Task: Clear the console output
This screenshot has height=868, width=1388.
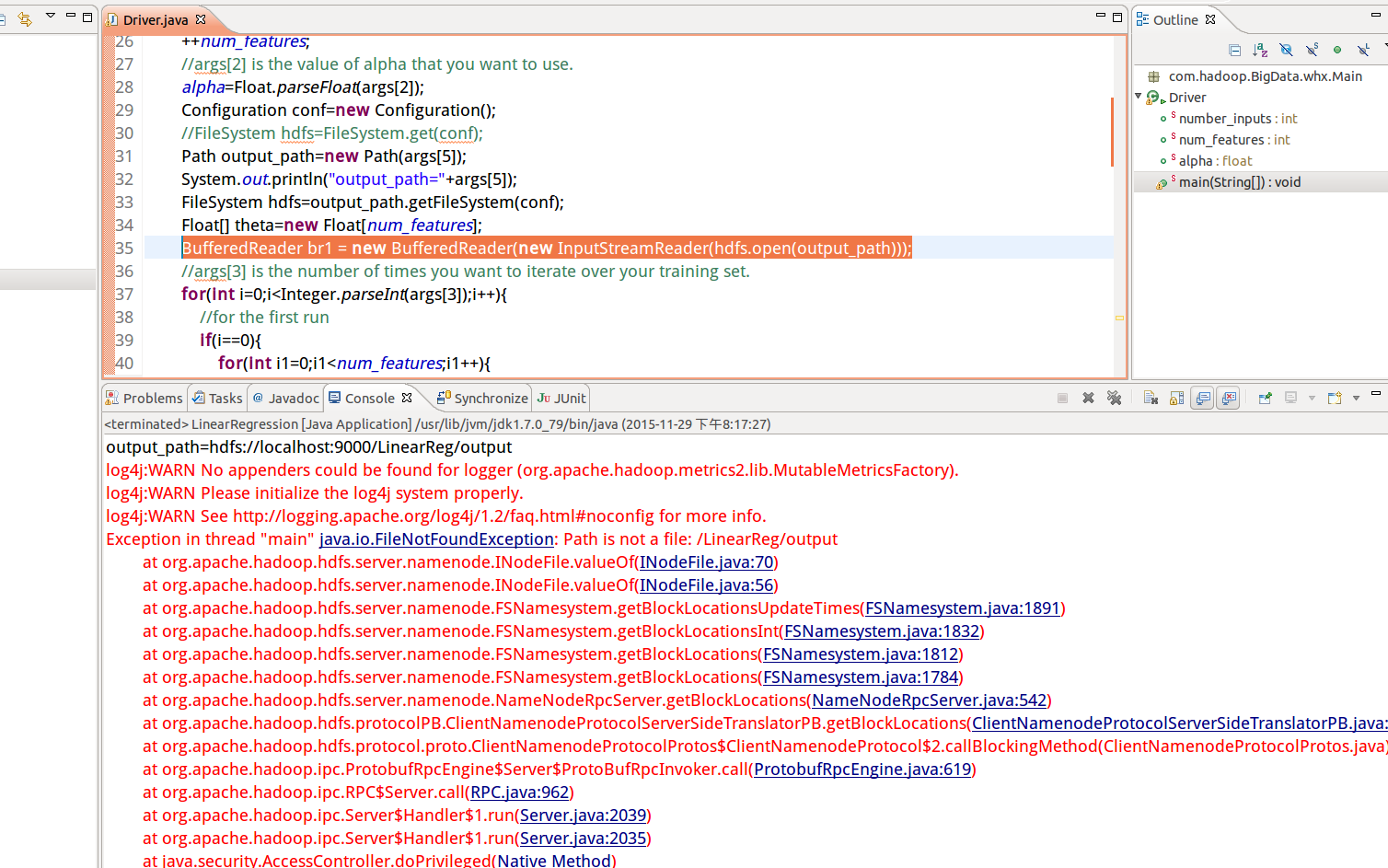Action: click(x=1151, y=398)
